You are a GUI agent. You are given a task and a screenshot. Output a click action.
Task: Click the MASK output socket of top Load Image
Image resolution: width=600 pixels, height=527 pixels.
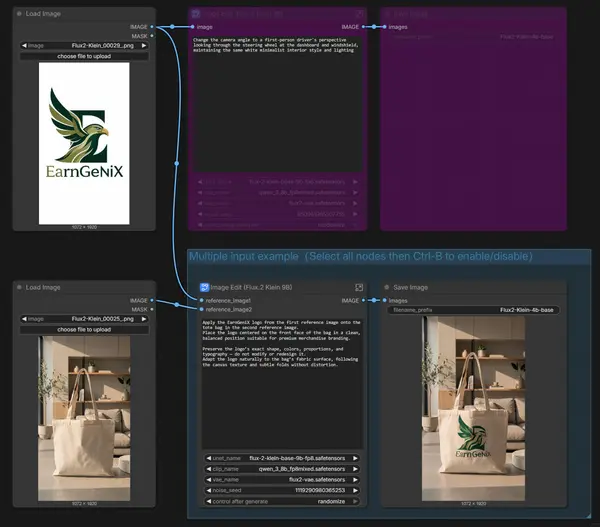[152, 36]
